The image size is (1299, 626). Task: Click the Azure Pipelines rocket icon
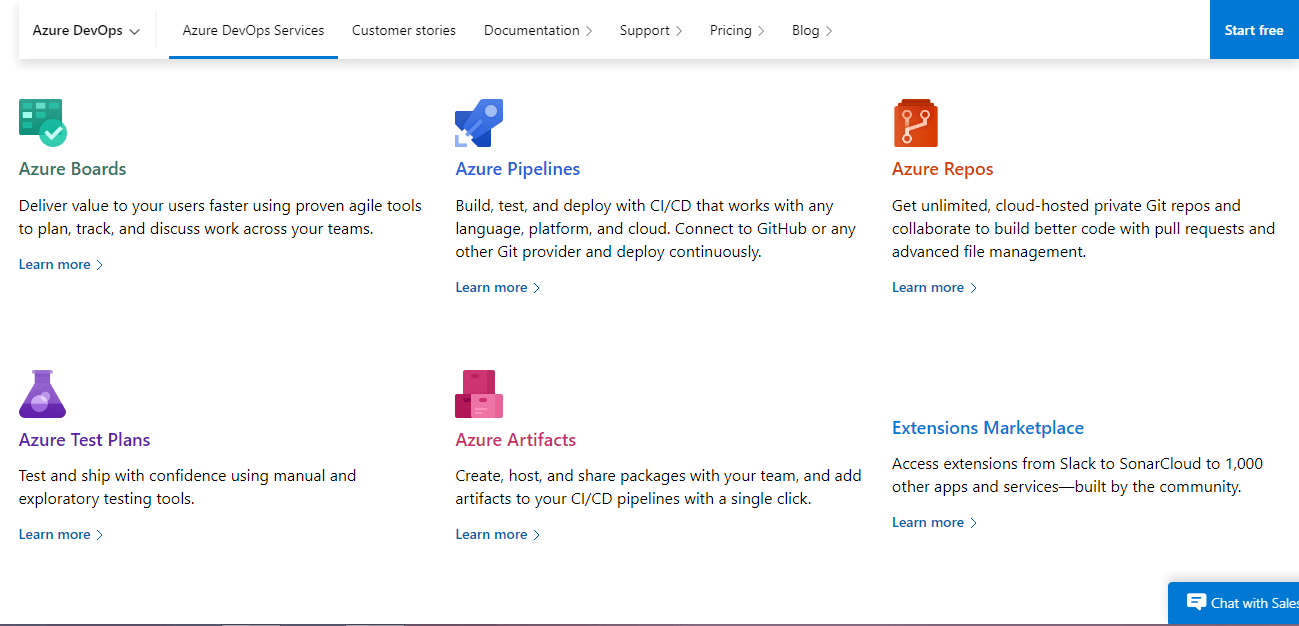pyautogui.click(x=479, y=123)
